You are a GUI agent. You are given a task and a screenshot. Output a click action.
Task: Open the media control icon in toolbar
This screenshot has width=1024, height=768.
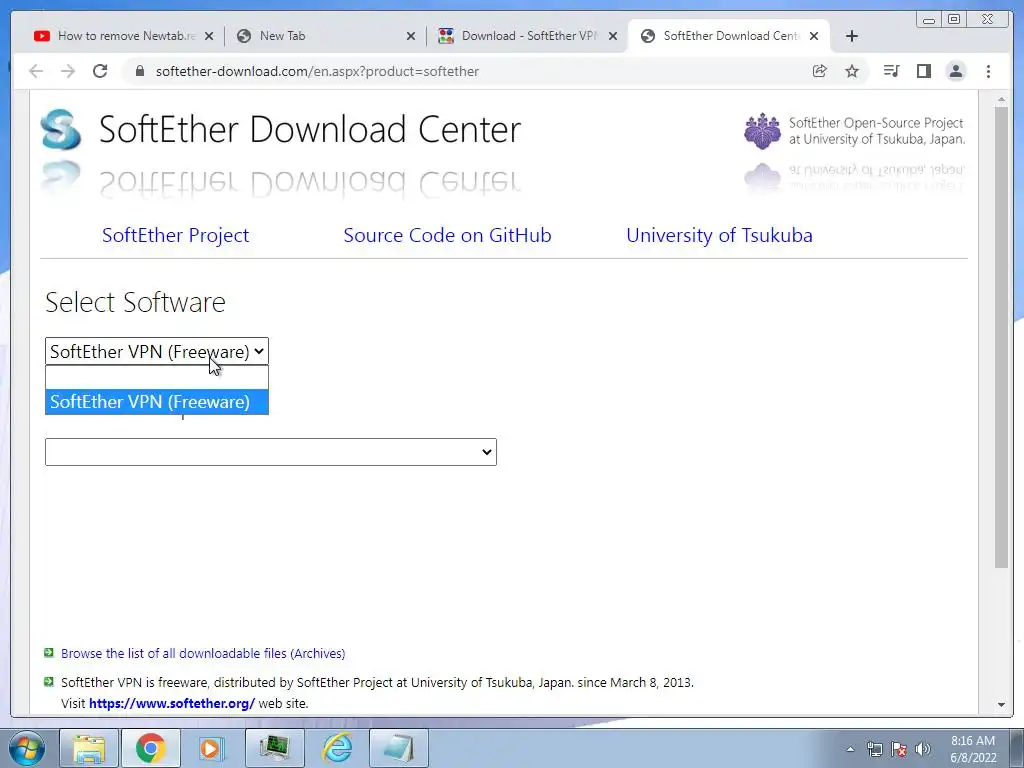891,71
